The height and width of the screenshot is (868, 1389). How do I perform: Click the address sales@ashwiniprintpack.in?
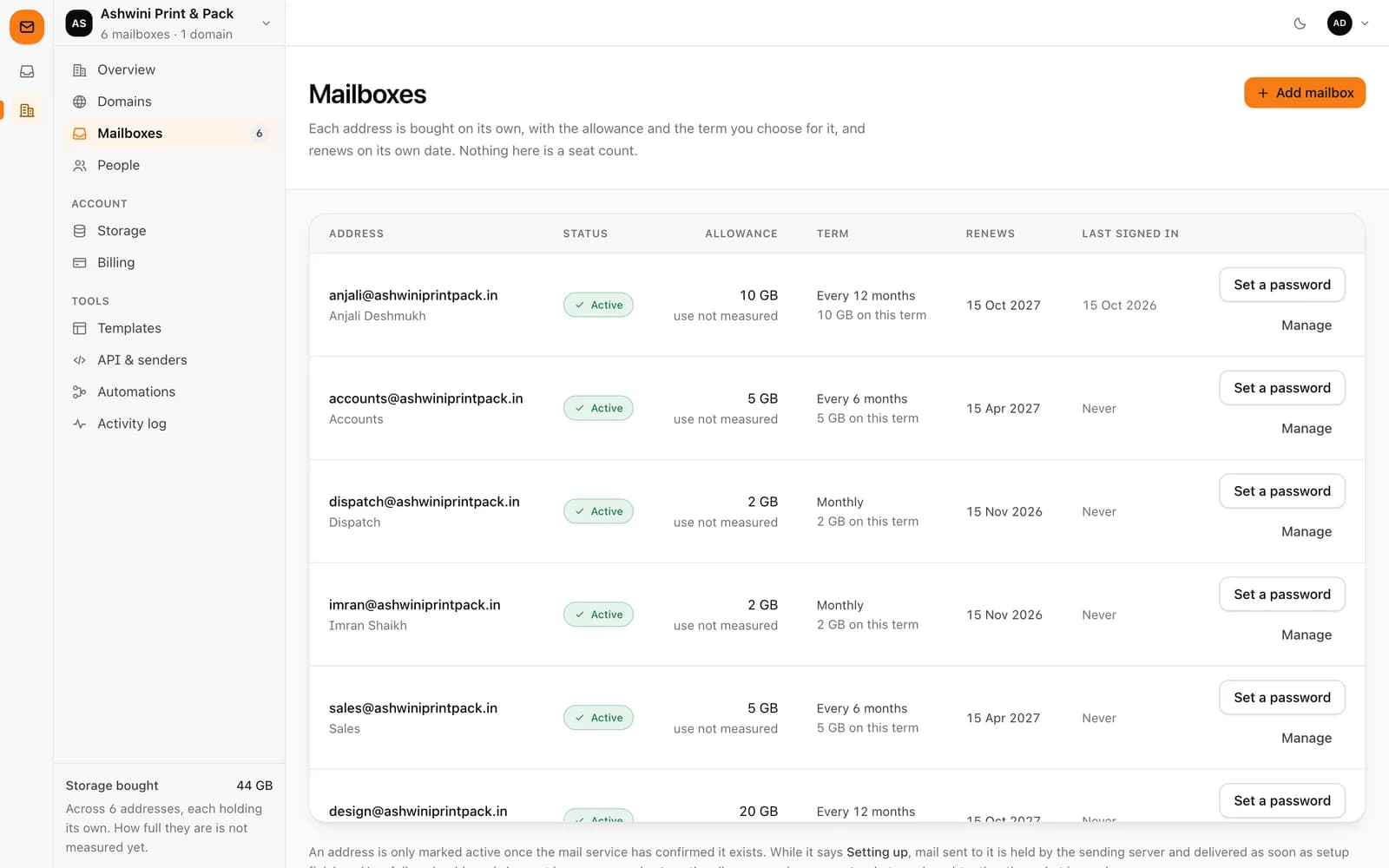413,708
